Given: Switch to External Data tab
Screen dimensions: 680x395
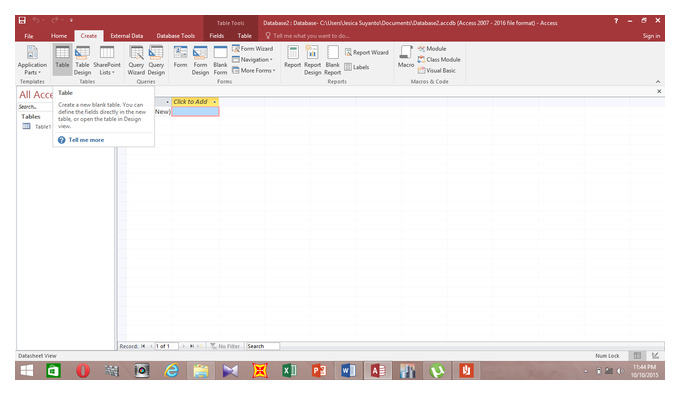Looking at the screenshot, I should (x=127, y=36).
